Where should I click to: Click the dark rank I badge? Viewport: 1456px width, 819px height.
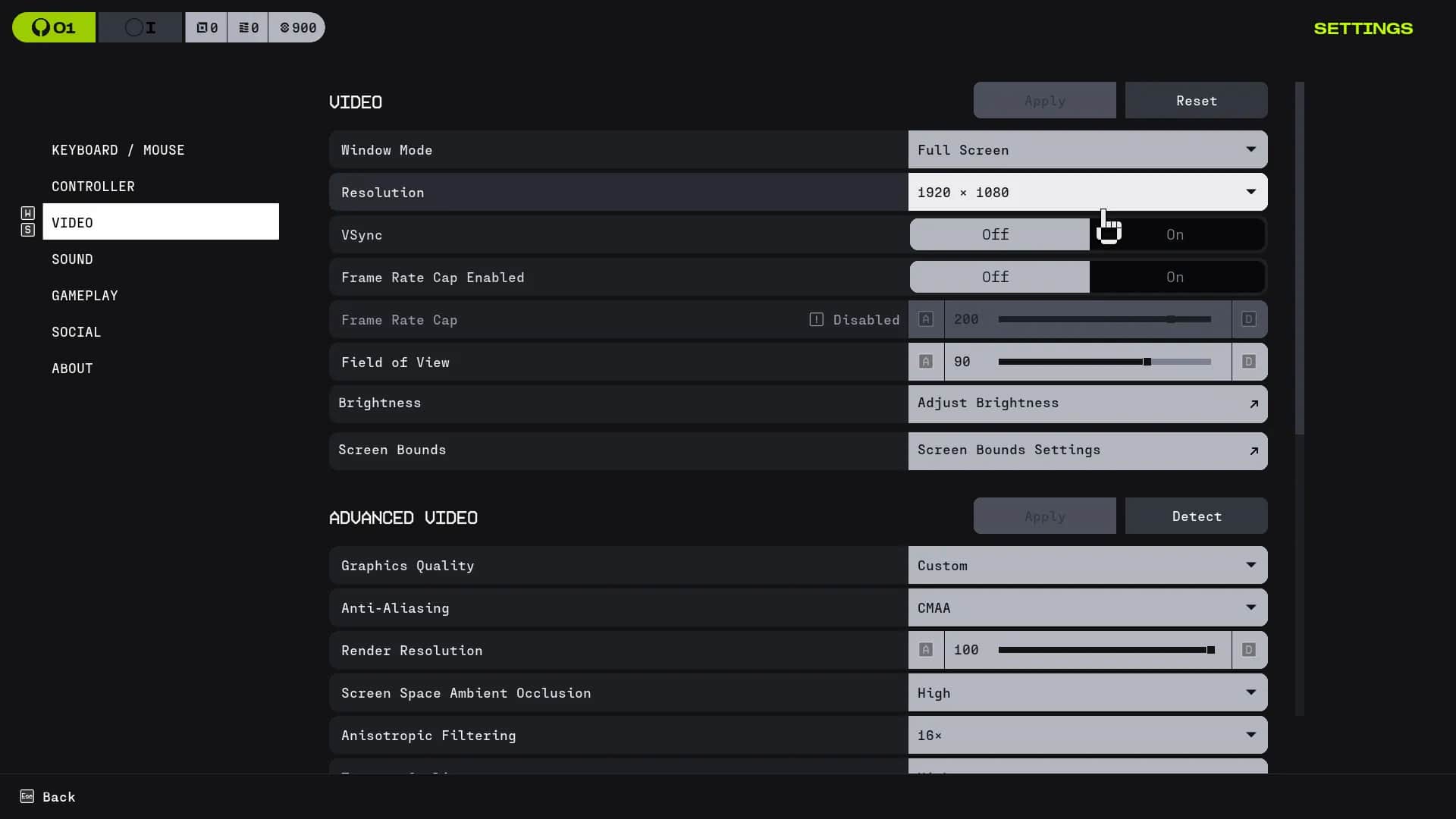[x=140, y=28]
